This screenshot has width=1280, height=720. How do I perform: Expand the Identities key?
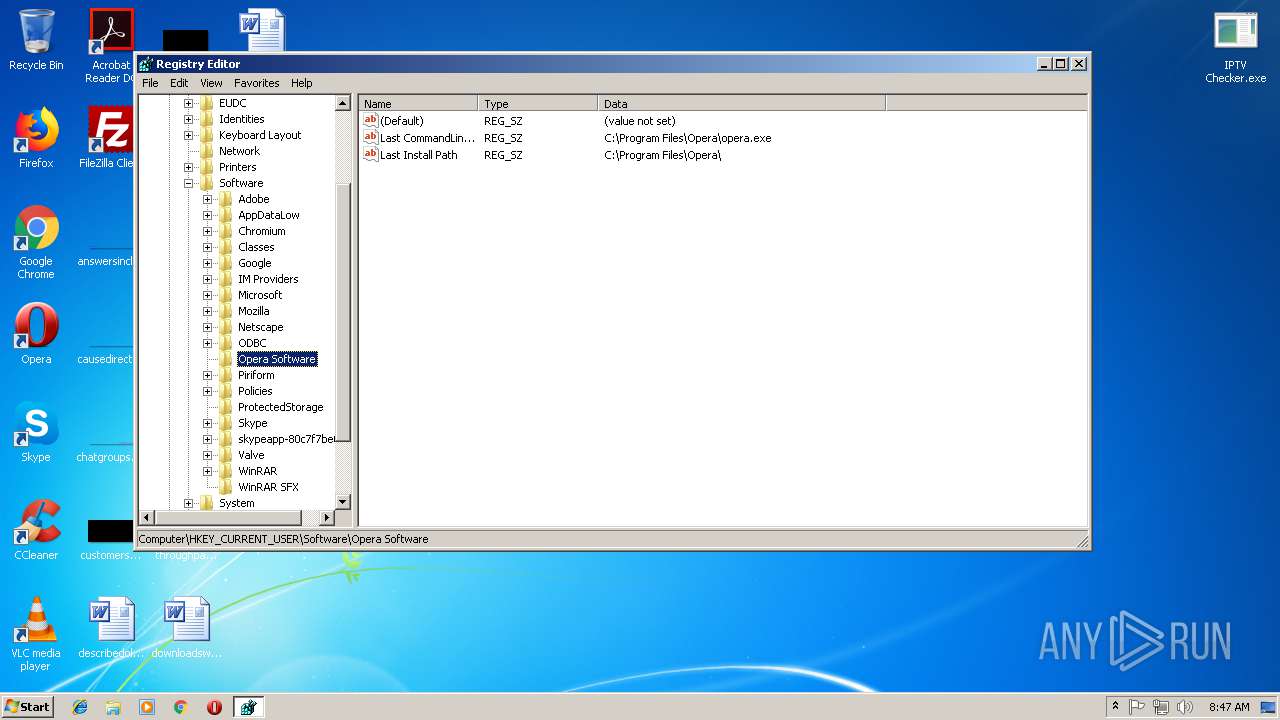[x=188, y=119]
